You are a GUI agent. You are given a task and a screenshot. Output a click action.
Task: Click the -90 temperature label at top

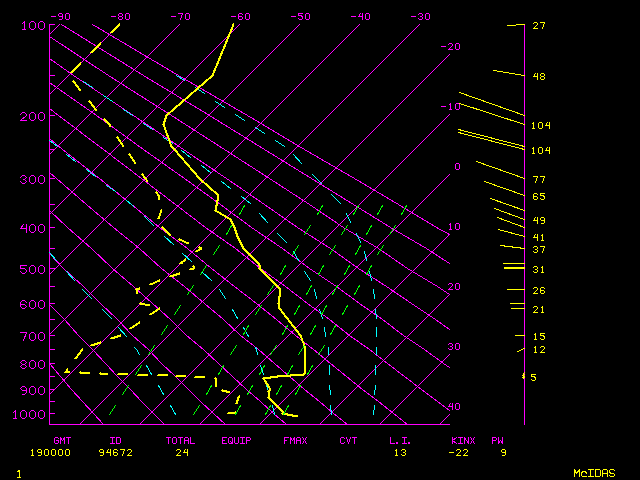pyautogui.click(x=62, y=17)
